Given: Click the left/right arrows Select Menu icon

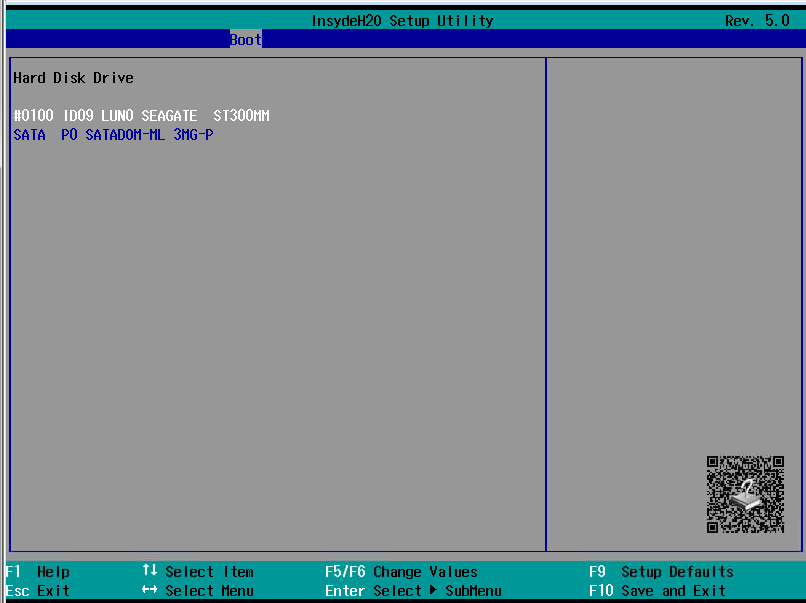Looking at the screenshot, I should (150, 590).
